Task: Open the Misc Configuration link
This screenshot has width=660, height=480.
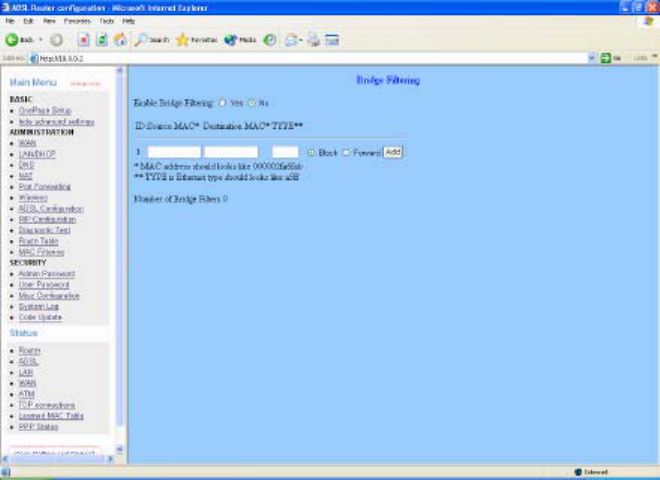Action: [49, 296]
